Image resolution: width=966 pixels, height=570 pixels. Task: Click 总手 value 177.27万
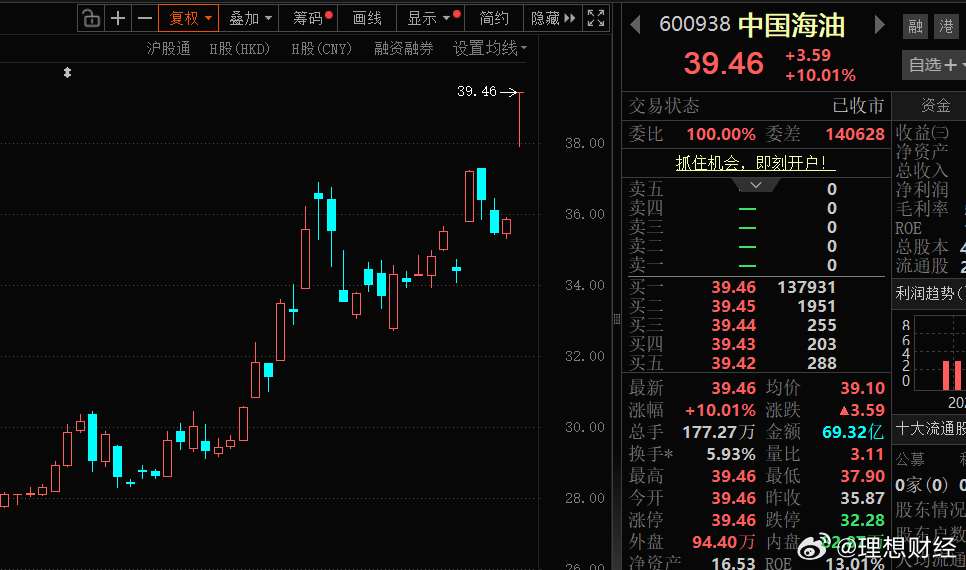pos(718,432)
